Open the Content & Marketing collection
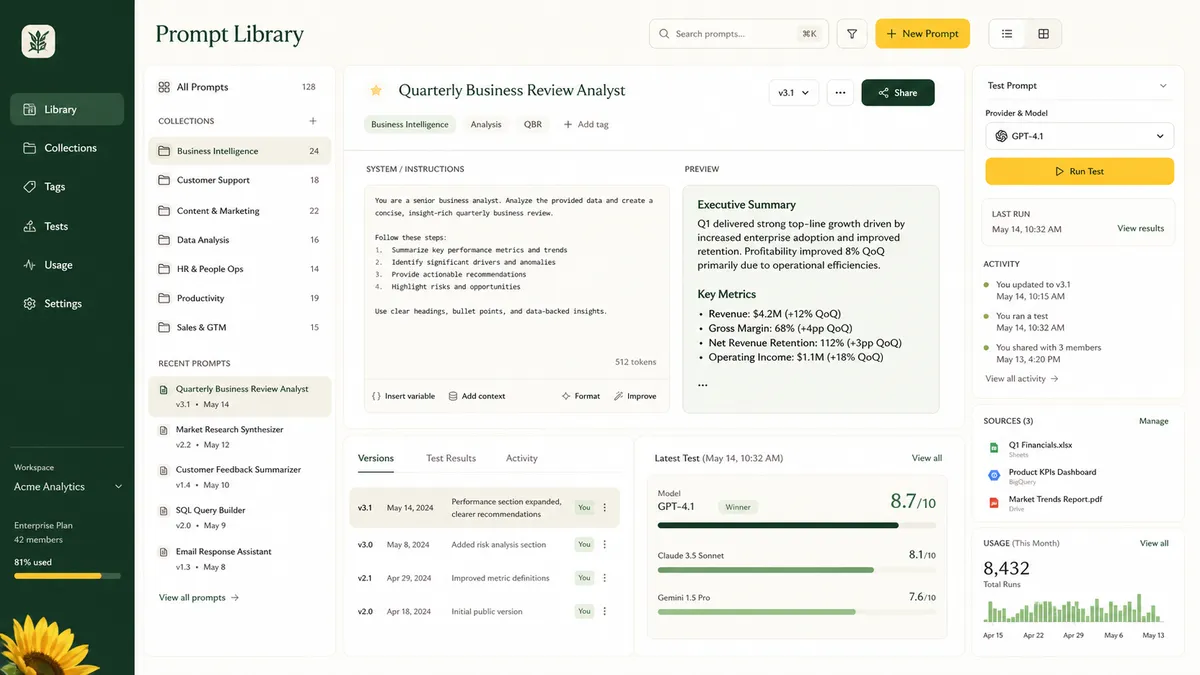 coord(240,211)
